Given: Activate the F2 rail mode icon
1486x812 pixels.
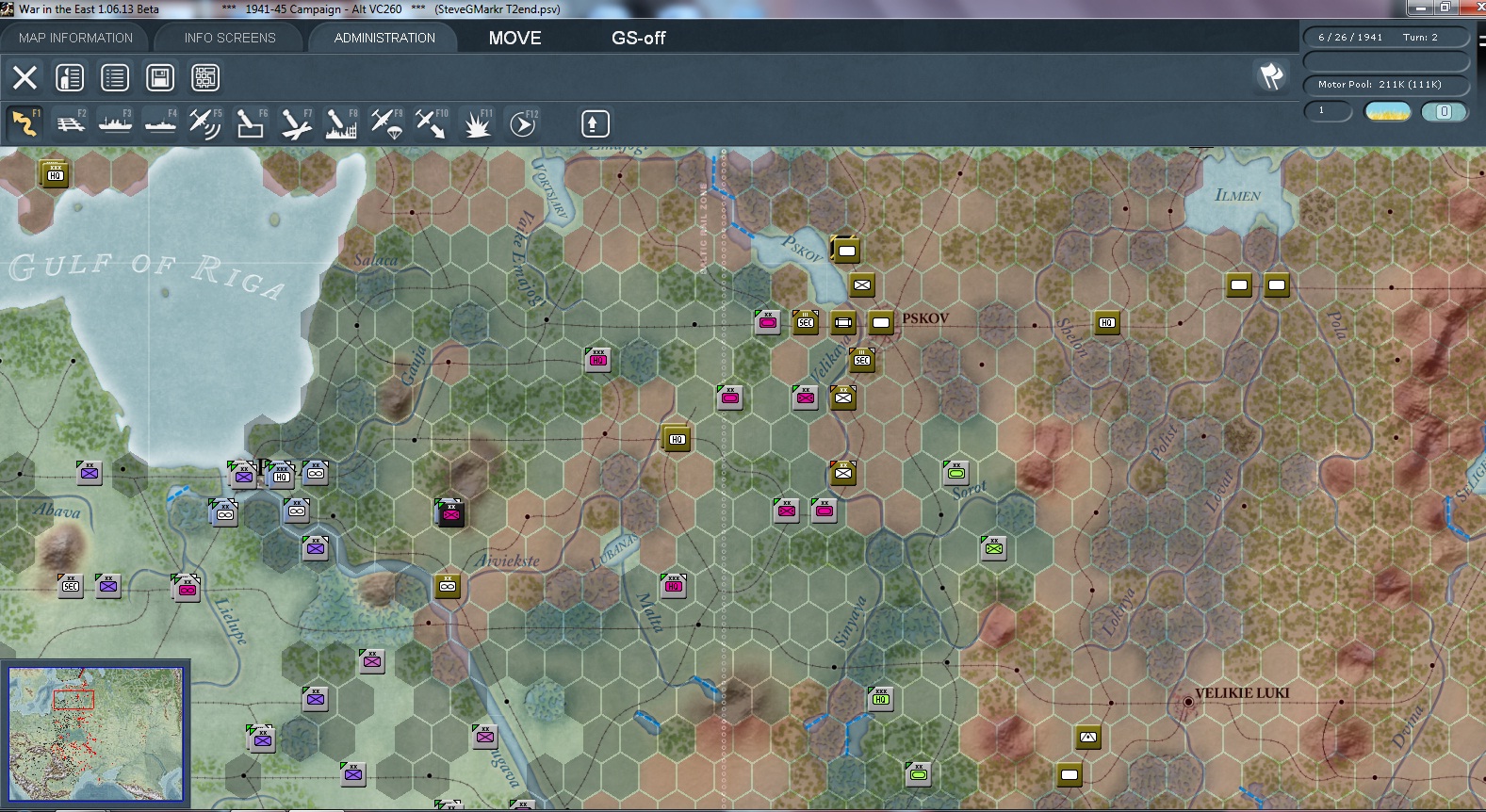Looking at the screenshot, I should [70, 123].
